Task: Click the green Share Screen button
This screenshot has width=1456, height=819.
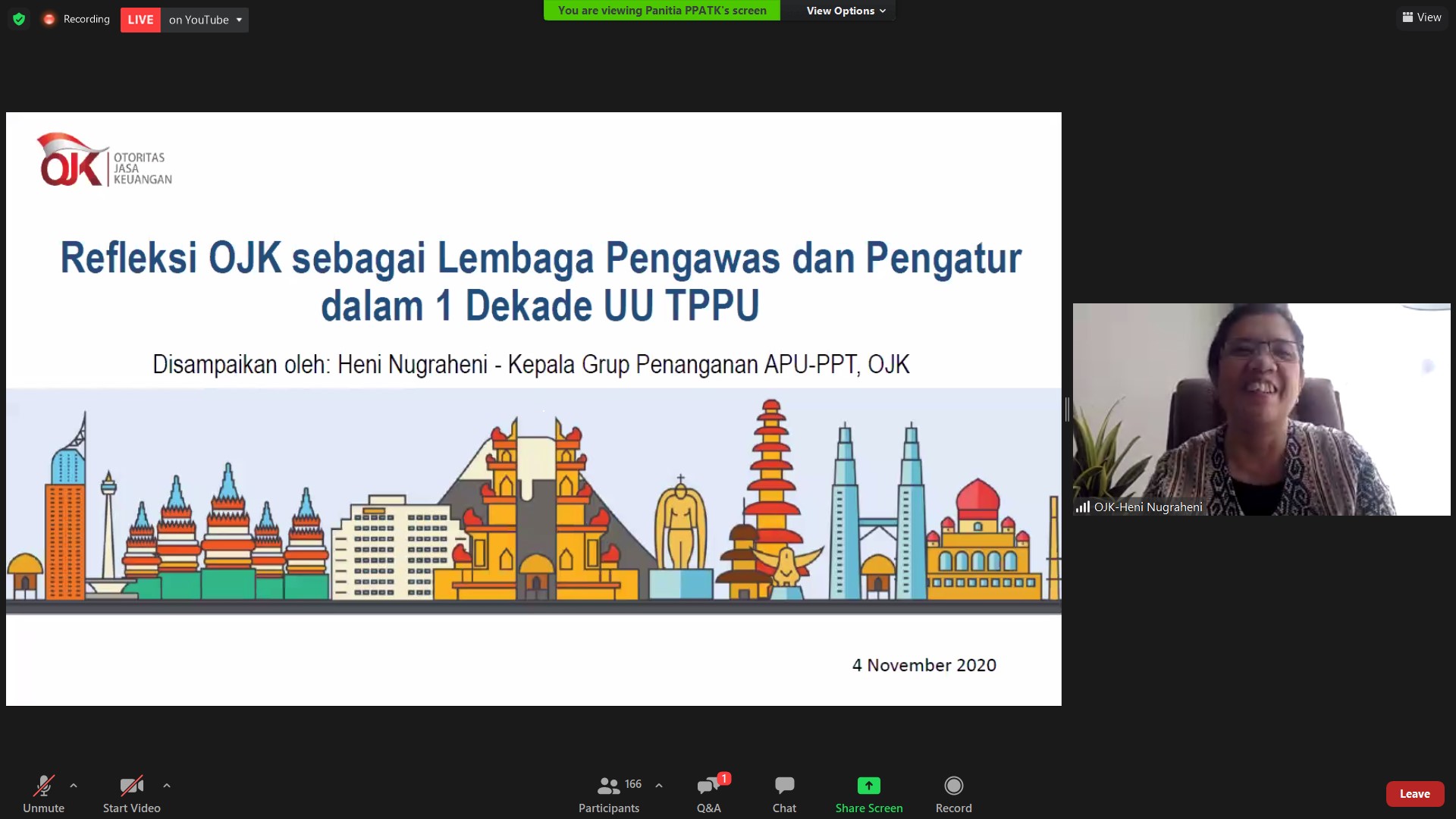Action: [x=869, y=794]
